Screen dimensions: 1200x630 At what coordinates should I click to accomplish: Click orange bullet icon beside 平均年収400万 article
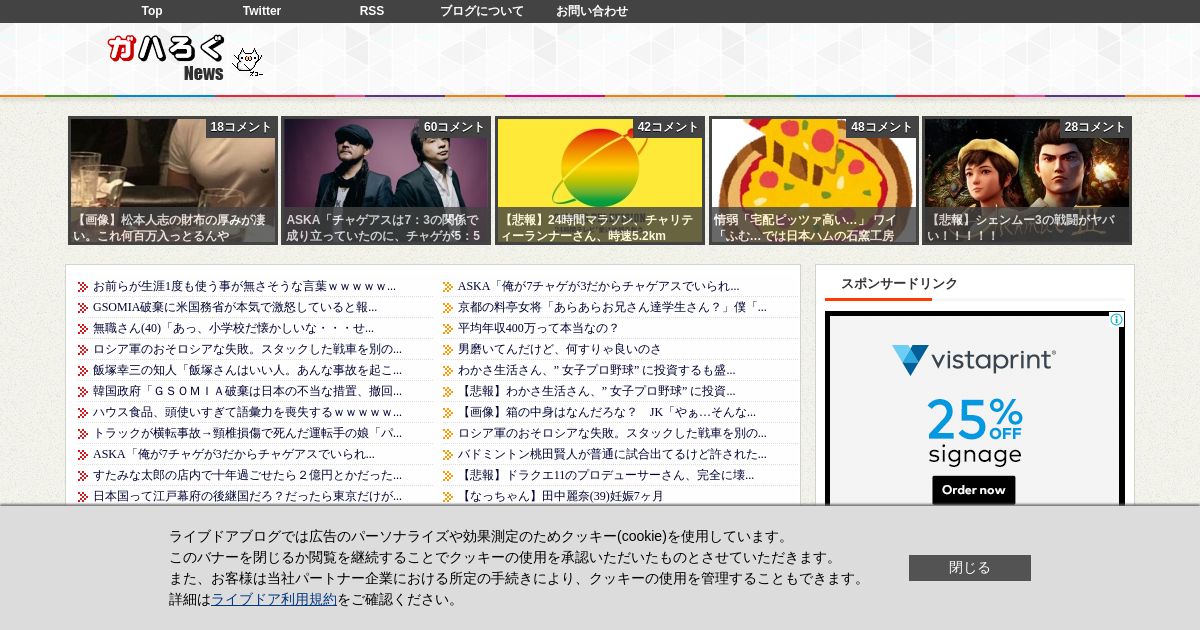click(x=448, y=329)
